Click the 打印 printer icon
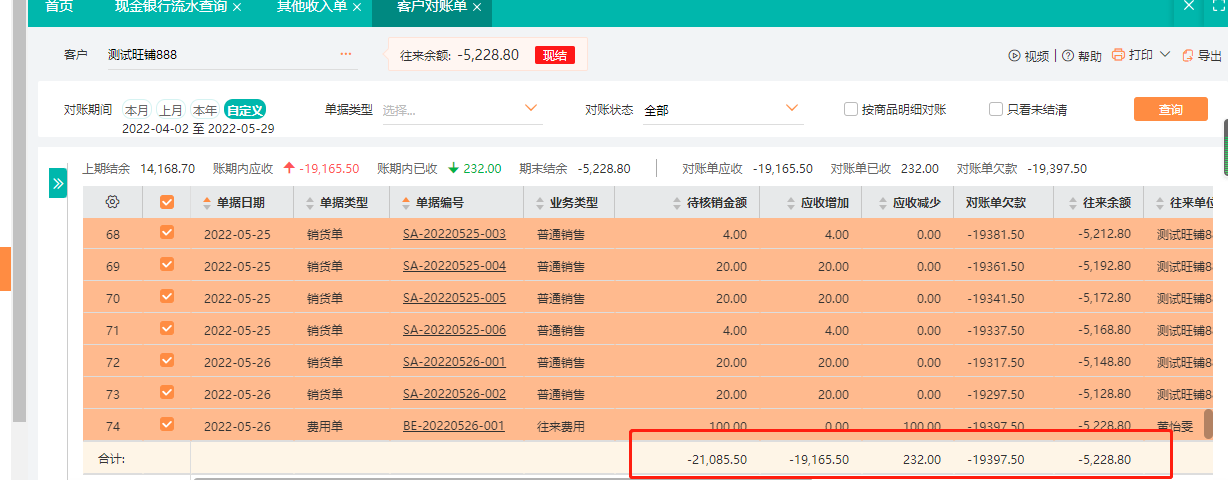 (x=1118, y=55)
